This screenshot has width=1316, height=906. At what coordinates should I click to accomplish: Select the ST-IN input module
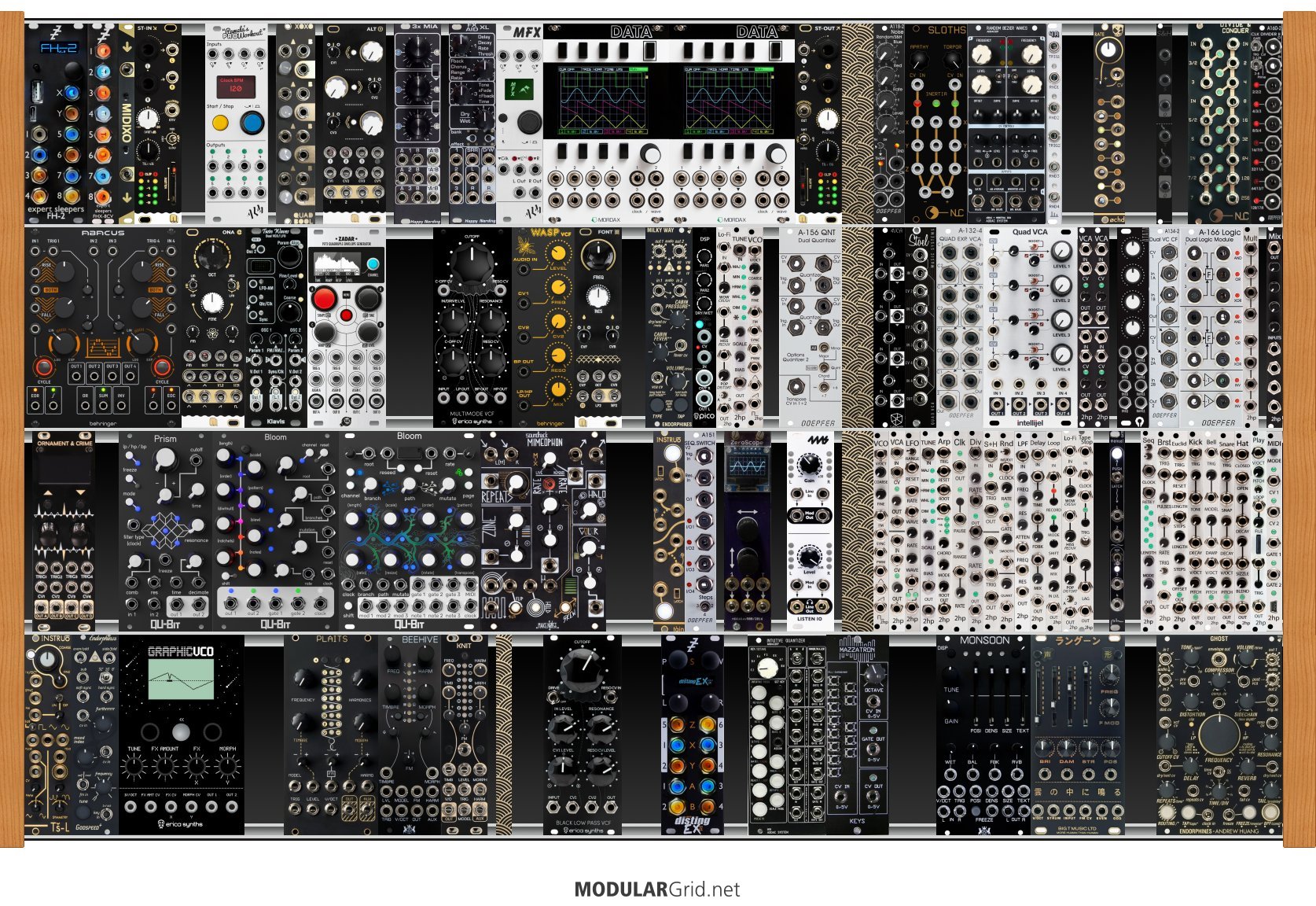(158, 123)
